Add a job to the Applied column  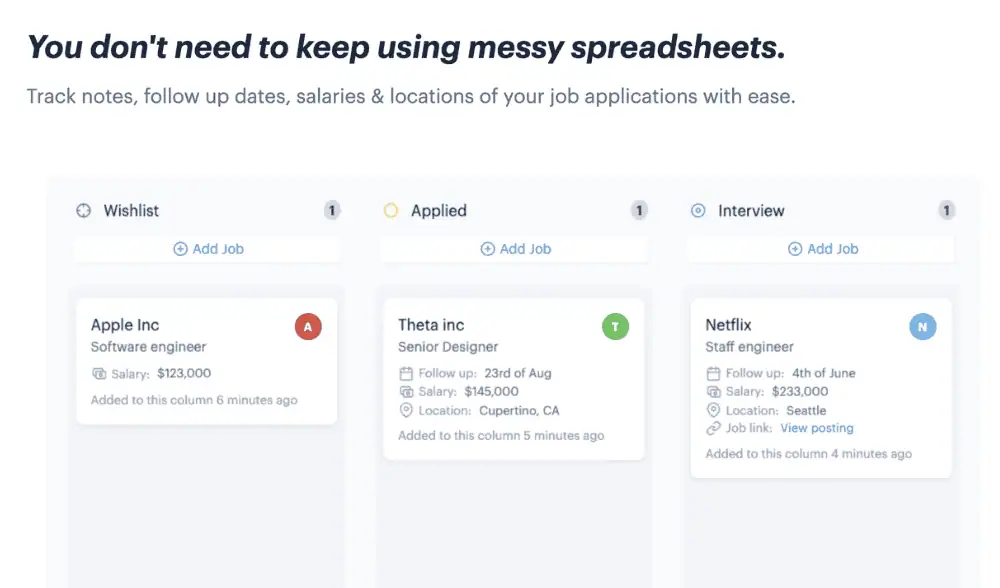point(515,249)
